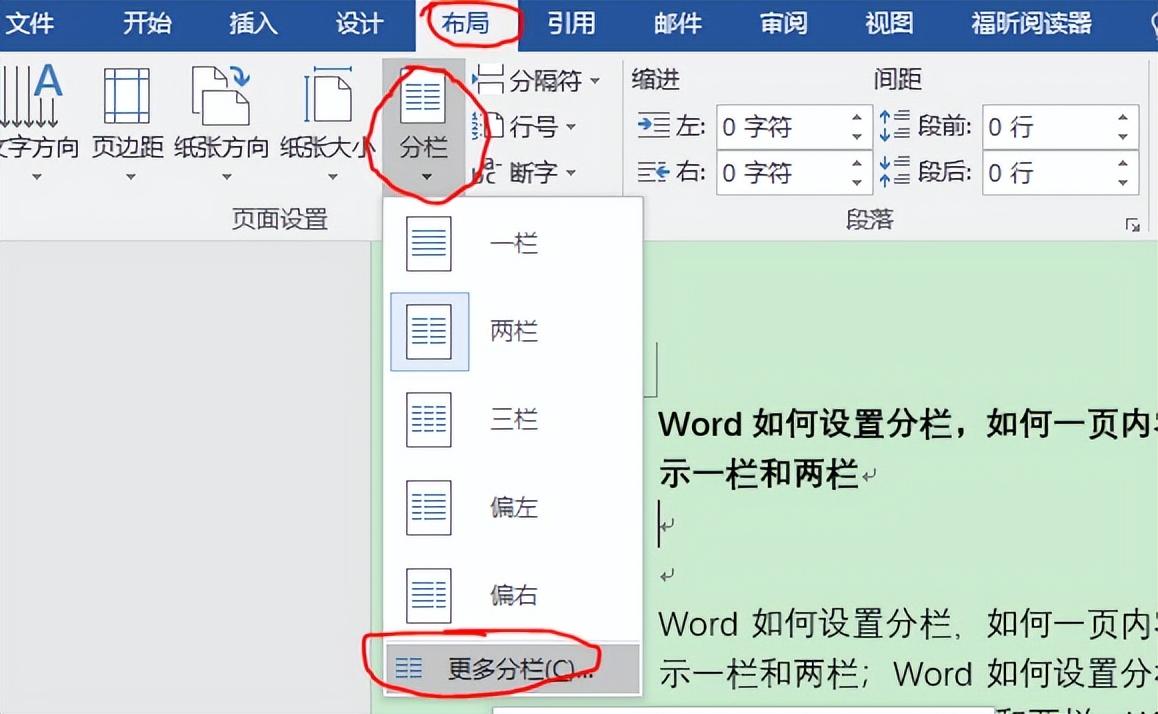Open the 分隔符 breaks dropdown
Screen dimensions: 1158x714
536,80
